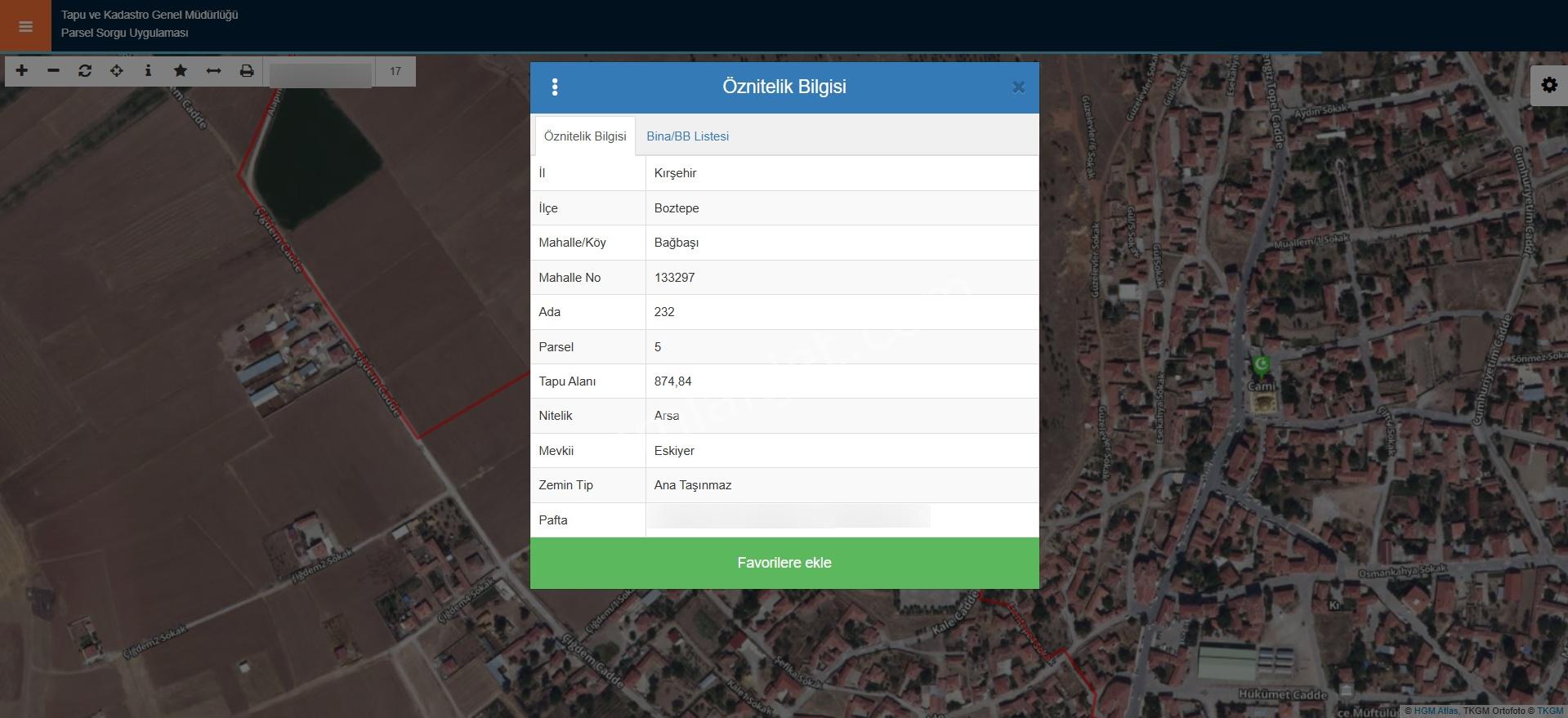Click the Ada value 232

(664, 312)
